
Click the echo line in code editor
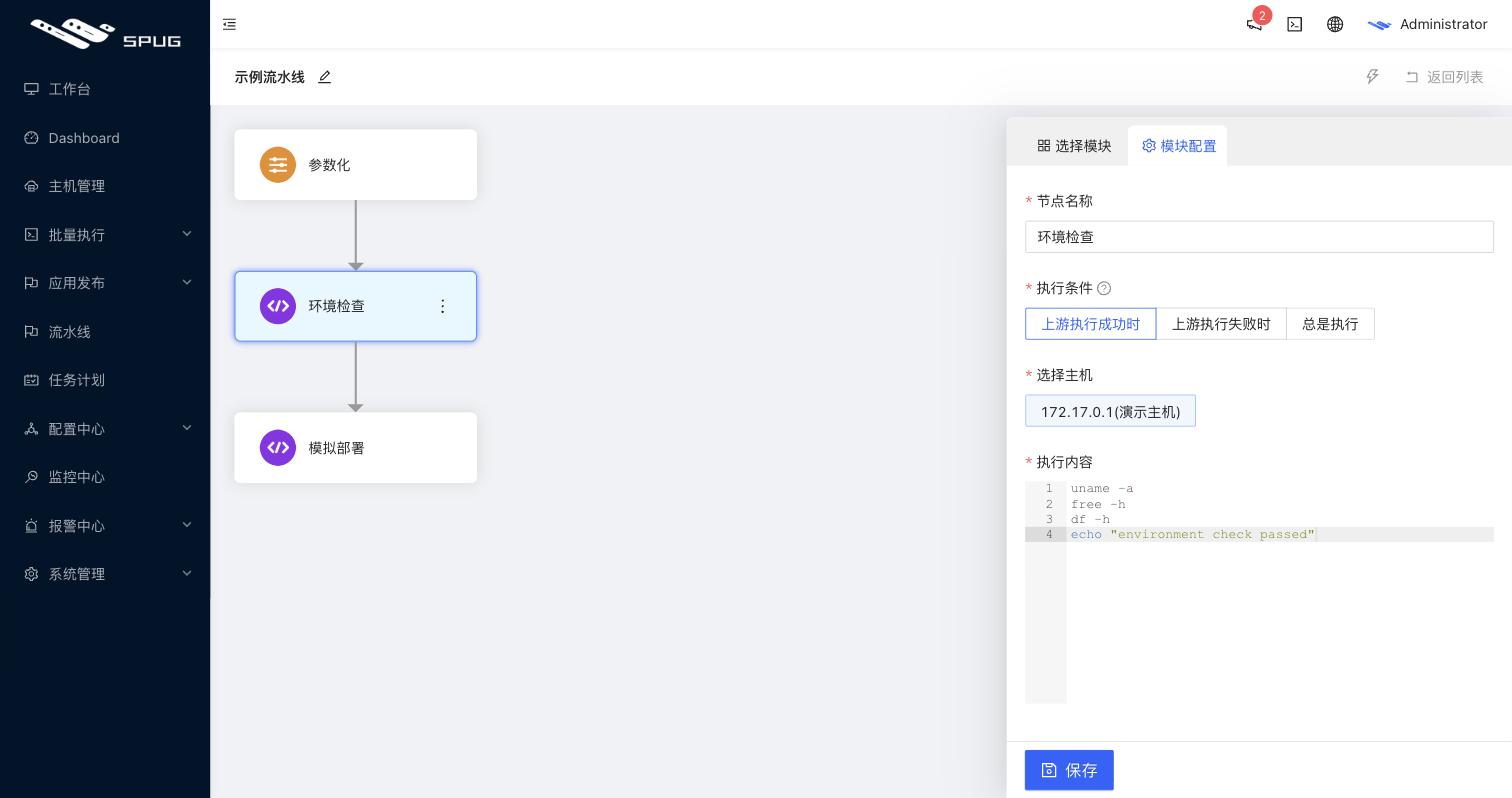(1193, 534)
